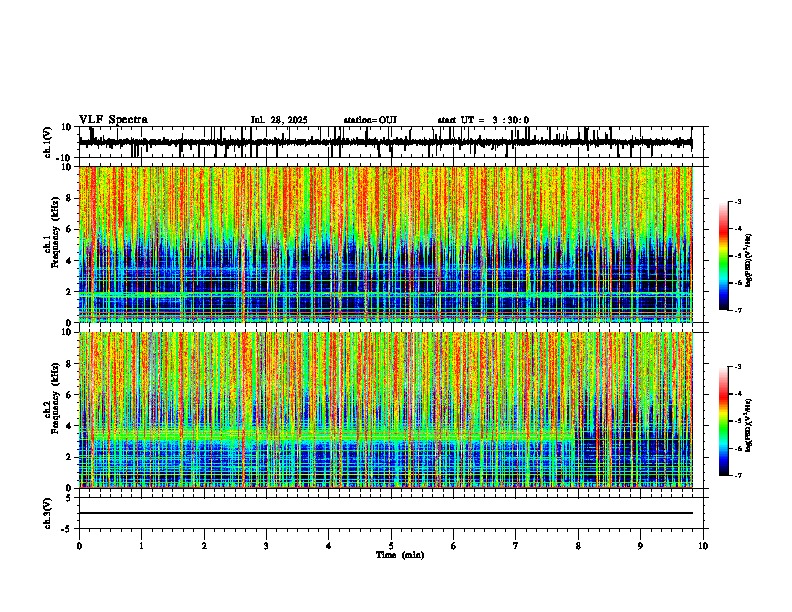Click the '-3' label on ch.1 color bar
Image resolution: width=792 pixels, height=612 pixels.
click(x=738, y=202)
